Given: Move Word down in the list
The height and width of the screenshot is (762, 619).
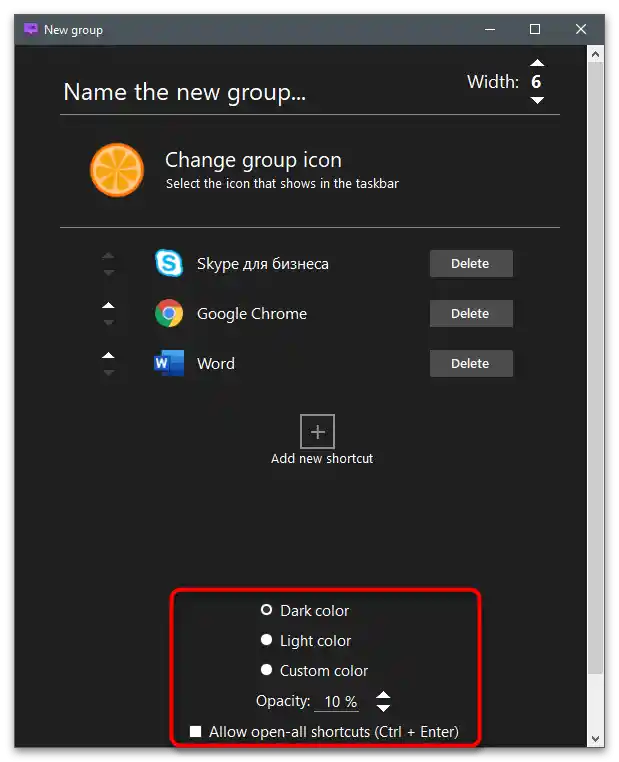Looking at the screenshot, I should point(108,372).
